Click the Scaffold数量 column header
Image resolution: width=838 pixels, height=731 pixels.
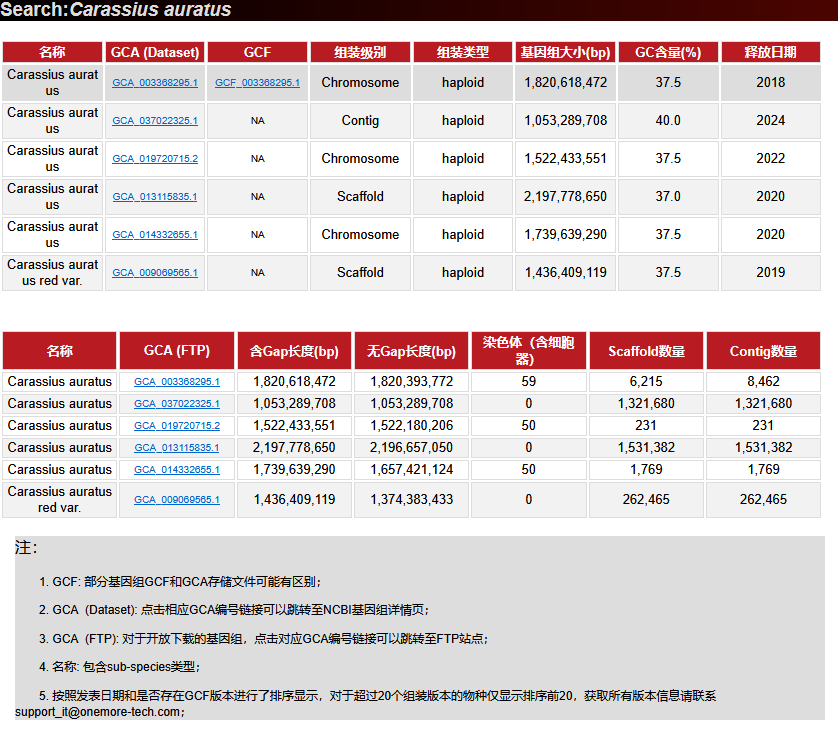(x=646, y=351)
